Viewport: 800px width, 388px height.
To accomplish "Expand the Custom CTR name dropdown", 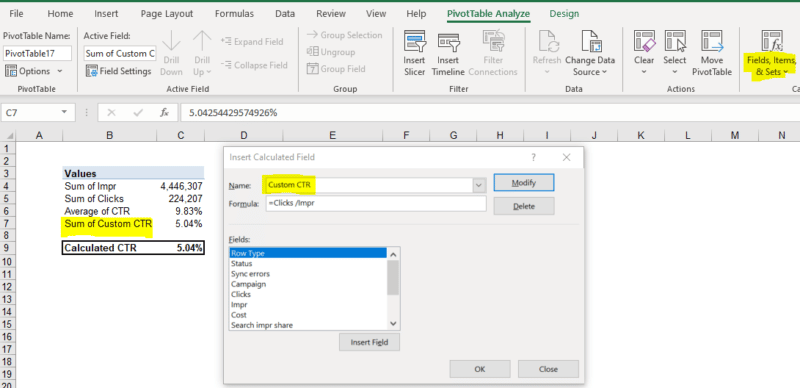I will coord(479,186).
